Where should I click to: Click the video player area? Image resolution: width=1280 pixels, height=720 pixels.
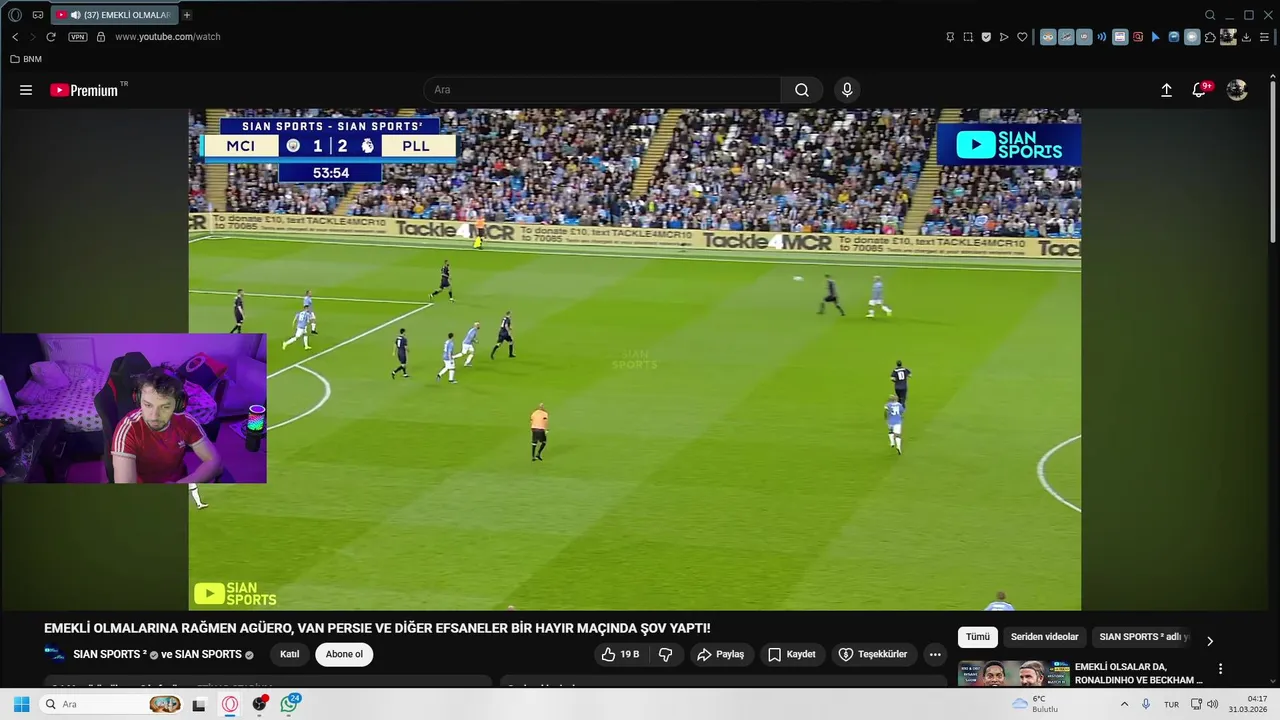coord(635,359)
